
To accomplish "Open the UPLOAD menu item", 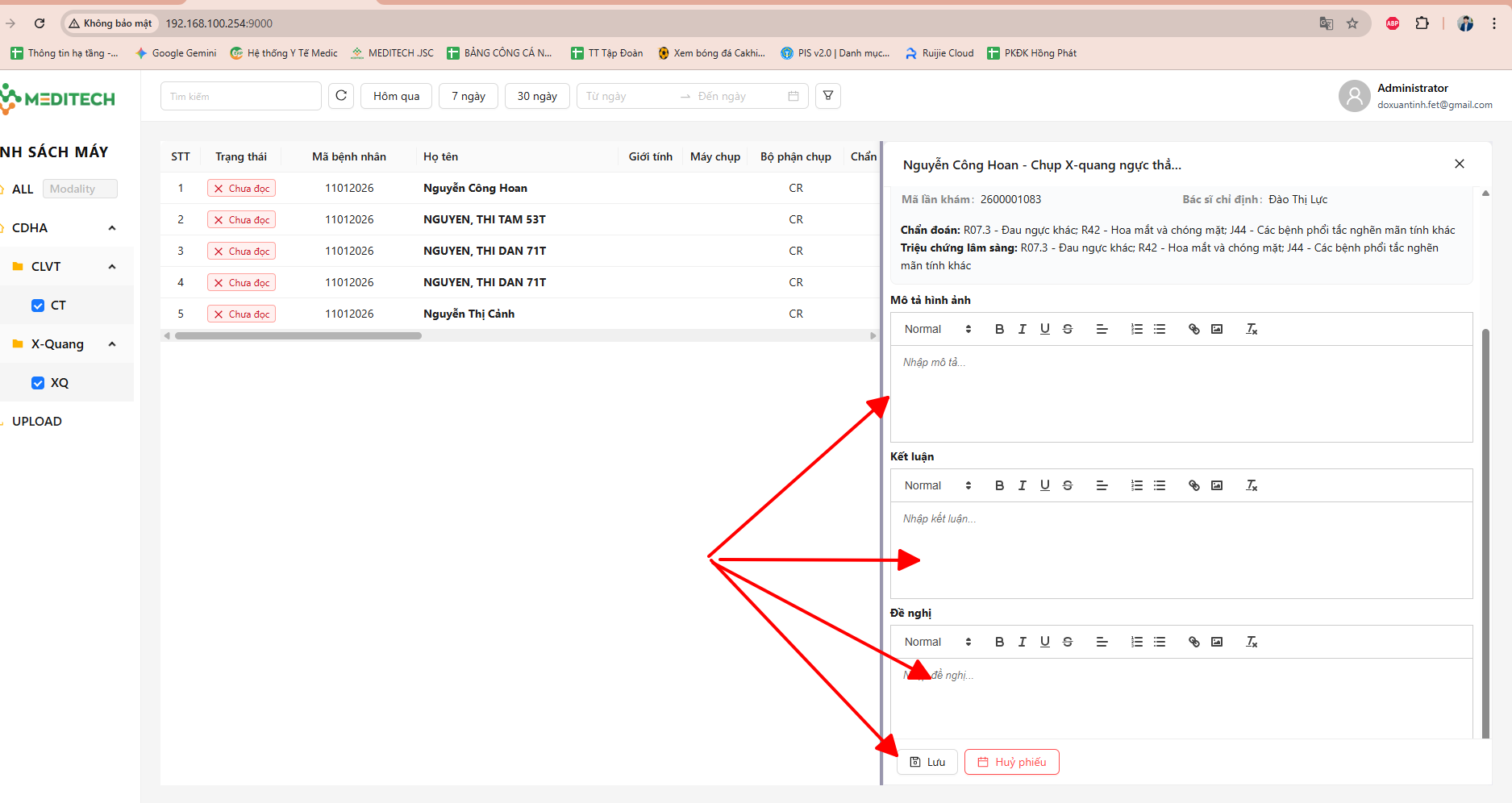I will [37, 421].
